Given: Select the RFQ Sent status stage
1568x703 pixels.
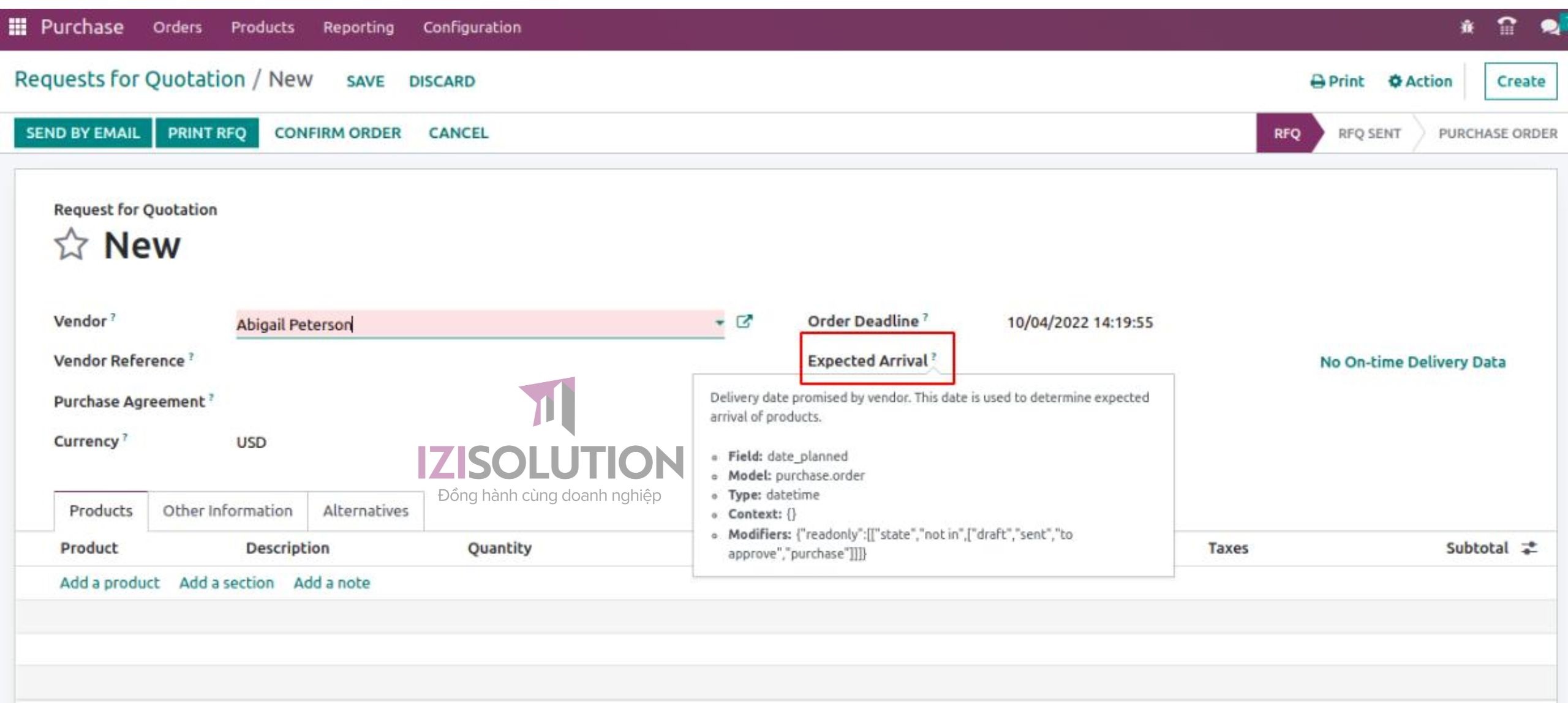Looking at the screenshot, I should (x=1369, y=133).
